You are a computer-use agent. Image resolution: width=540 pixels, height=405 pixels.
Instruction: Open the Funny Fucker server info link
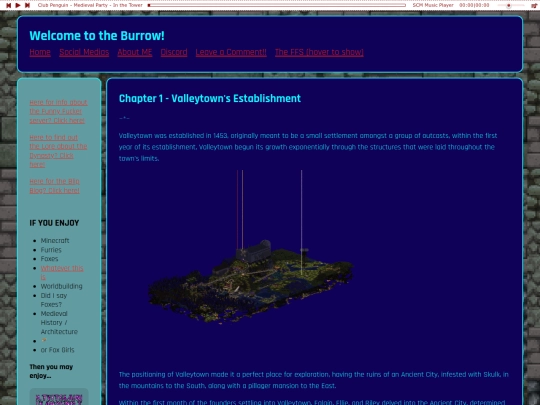[x=59, y=111]
